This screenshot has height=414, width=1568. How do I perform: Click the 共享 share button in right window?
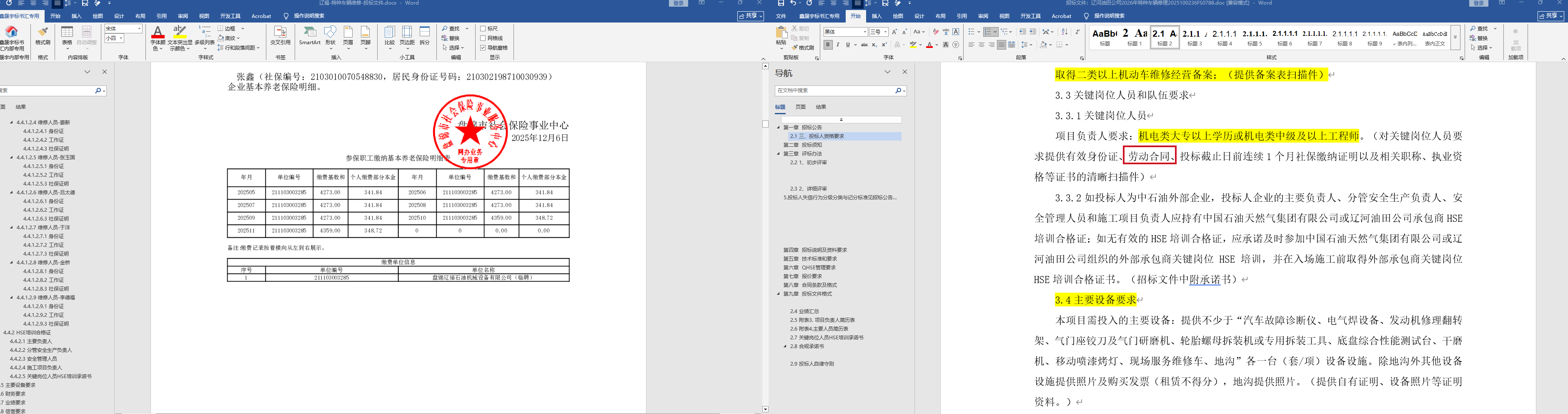pyautogui.click(x=1550, y=16)
